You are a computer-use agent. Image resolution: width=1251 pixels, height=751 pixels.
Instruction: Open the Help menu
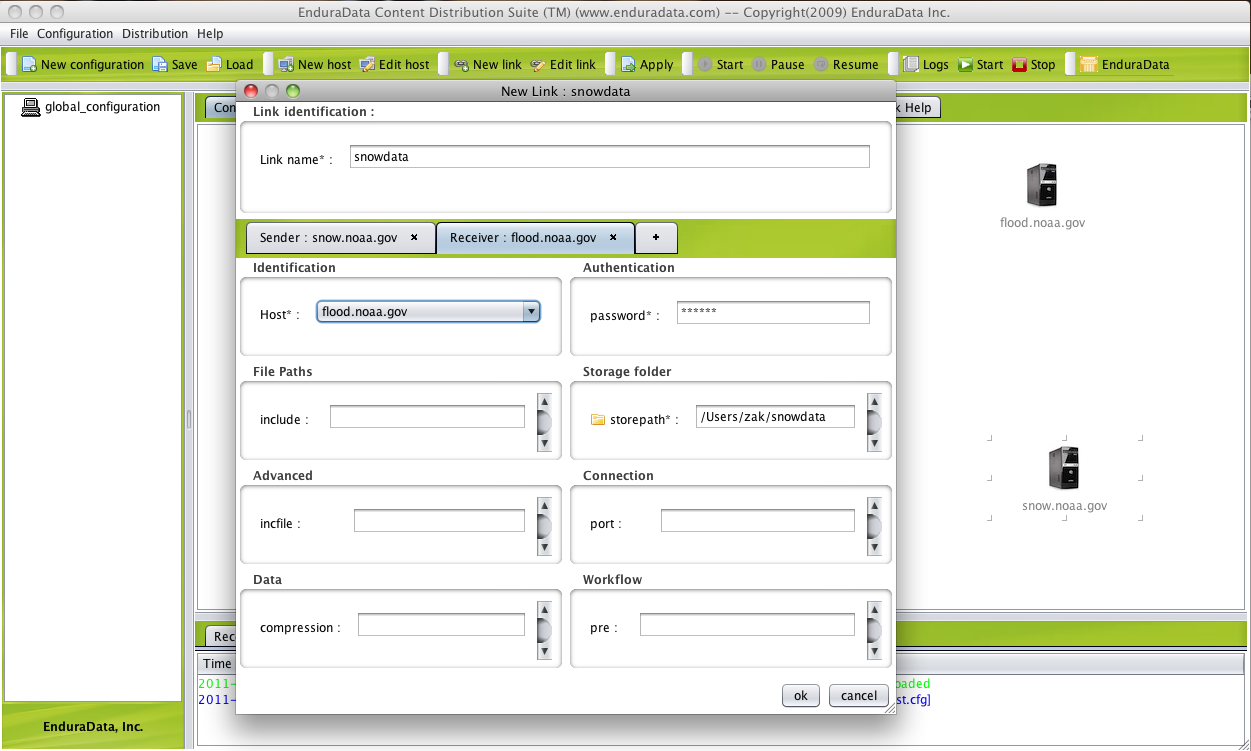[210, 34]
